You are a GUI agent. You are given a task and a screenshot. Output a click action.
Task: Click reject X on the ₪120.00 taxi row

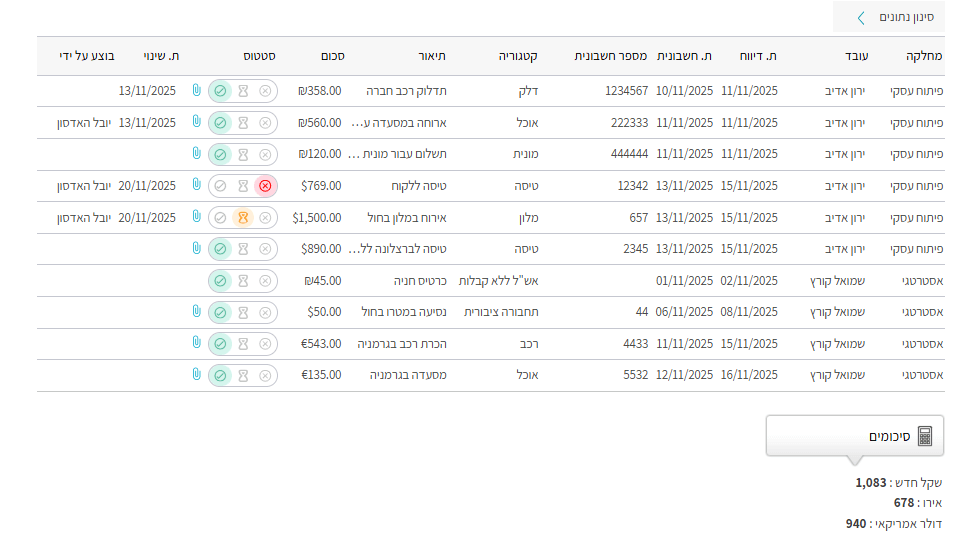[265, 154]
